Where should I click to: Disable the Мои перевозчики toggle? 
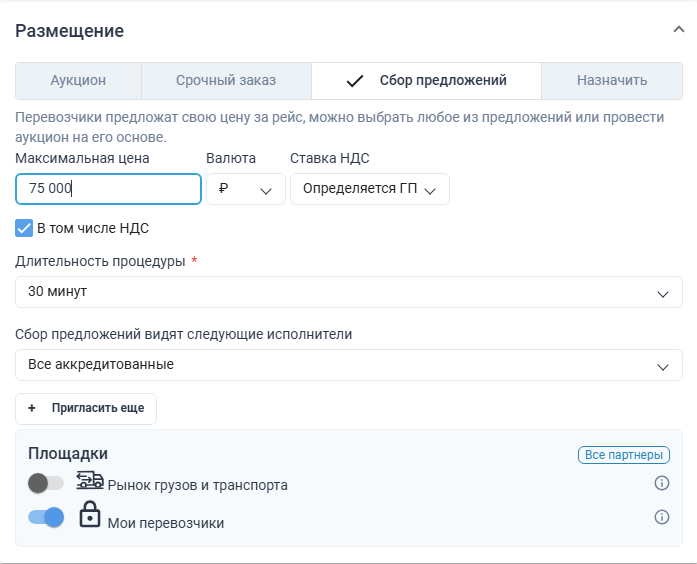click(46, 517)
